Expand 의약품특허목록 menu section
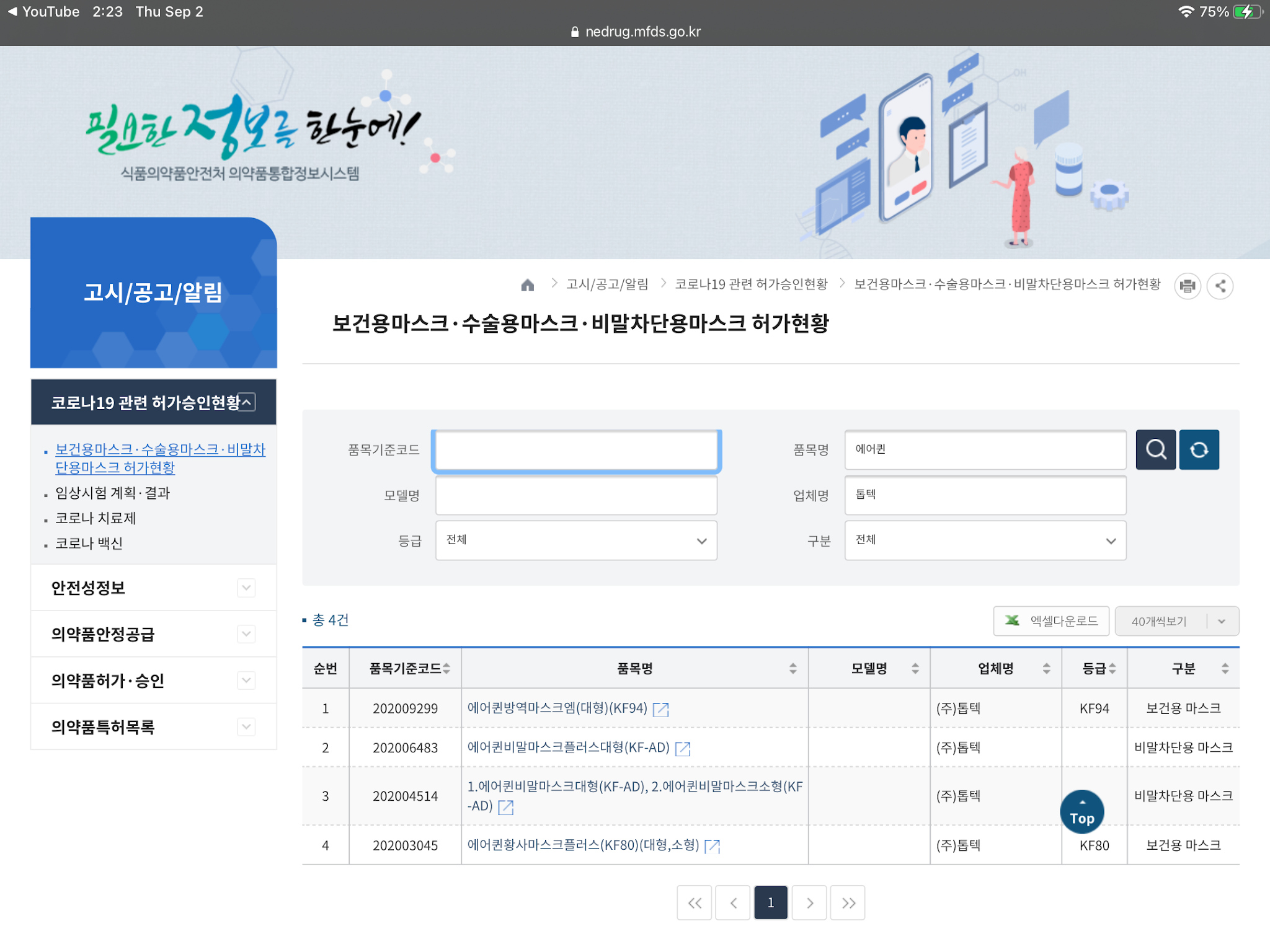 click(x=246, y=727)
